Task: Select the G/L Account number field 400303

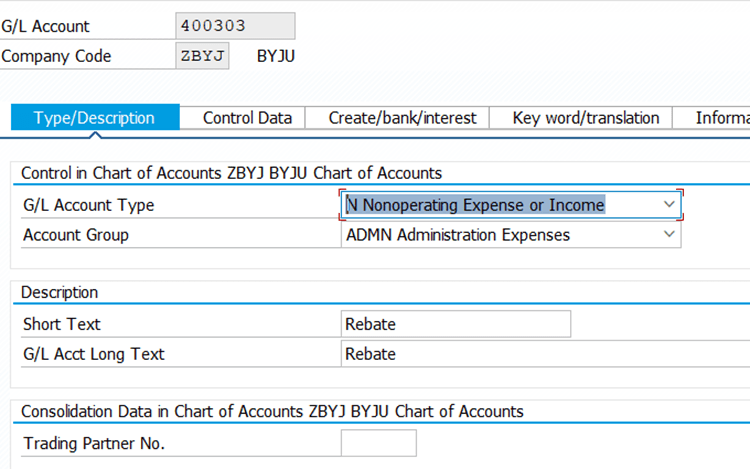Action: coord(235,26)
